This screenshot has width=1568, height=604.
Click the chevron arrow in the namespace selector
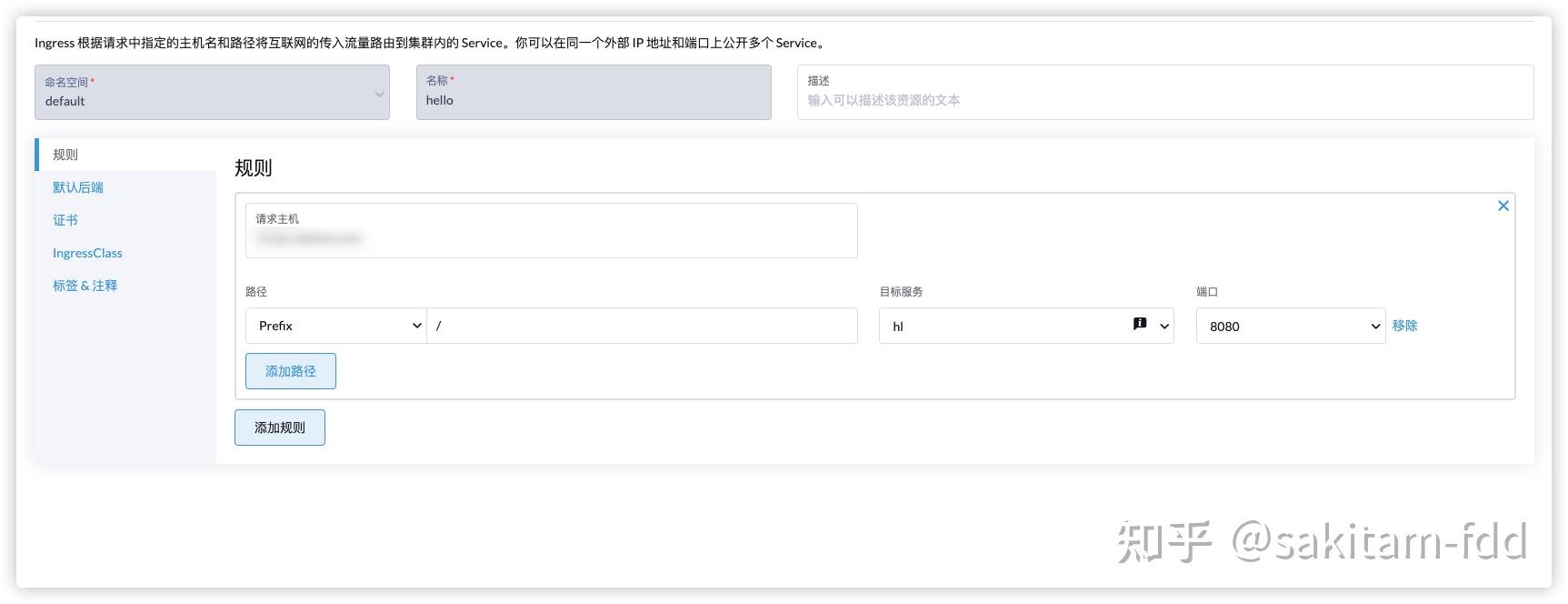pyautogui.click(x=379, y=94)
